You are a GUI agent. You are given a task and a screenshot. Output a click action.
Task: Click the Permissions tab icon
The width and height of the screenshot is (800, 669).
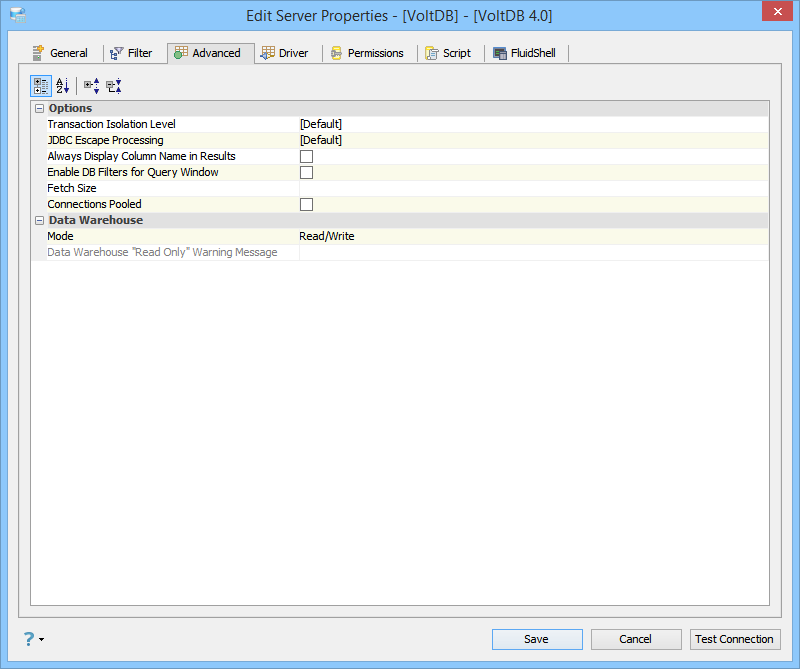click(336, 53)
